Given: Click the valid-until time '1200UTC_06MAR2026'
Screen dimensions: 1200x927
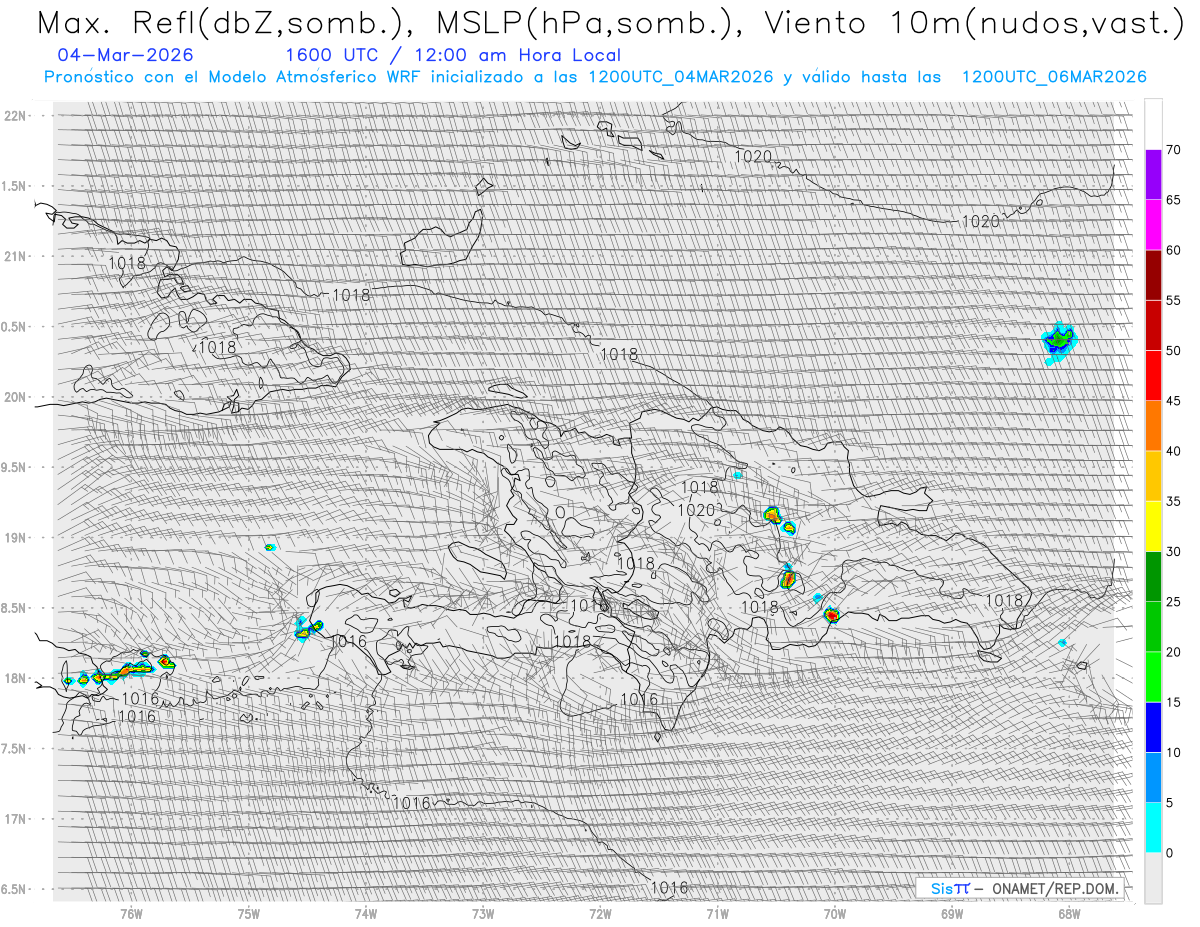Looking at the screenshot, I should pos(1054,77).
